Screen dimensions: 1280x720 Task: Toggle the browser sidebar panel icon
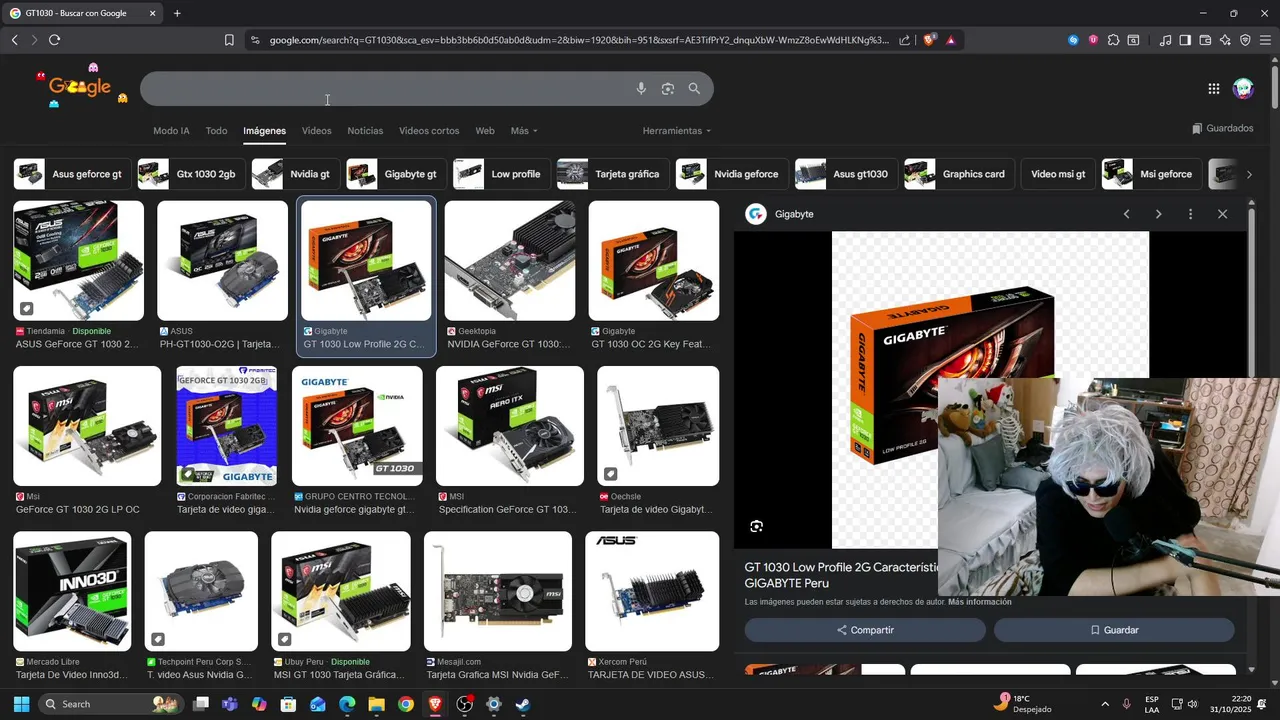coord(1185,40)
